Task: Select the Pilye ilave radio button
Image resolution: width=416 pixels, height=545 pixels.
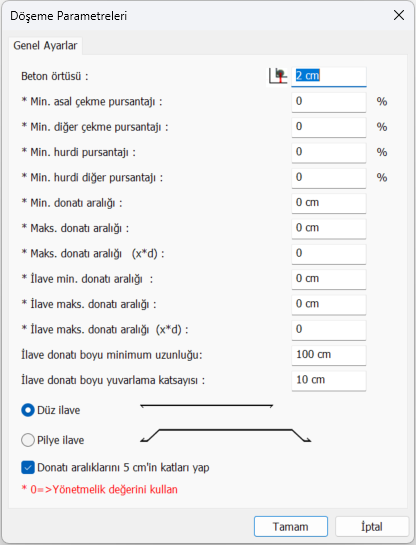Action: [28, 440]
